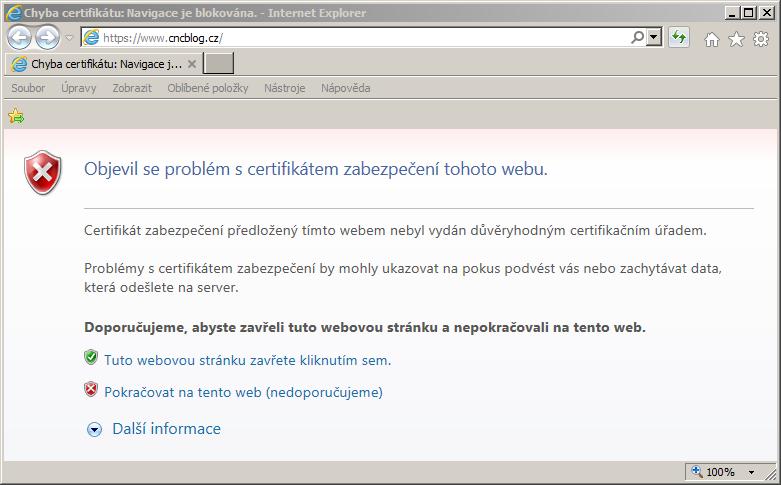Click the cncblog.cz address field
The image size is (781, 485).
point(360,37)
